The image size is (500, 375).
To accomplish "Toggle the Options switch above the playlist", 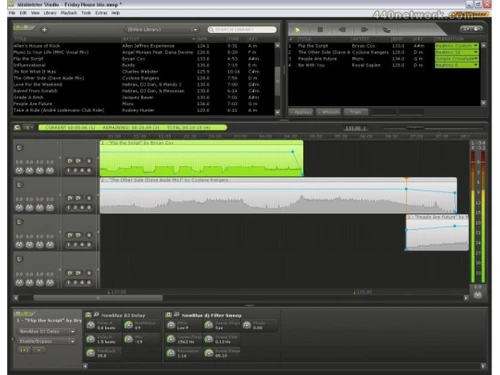I will coord(471,29).
